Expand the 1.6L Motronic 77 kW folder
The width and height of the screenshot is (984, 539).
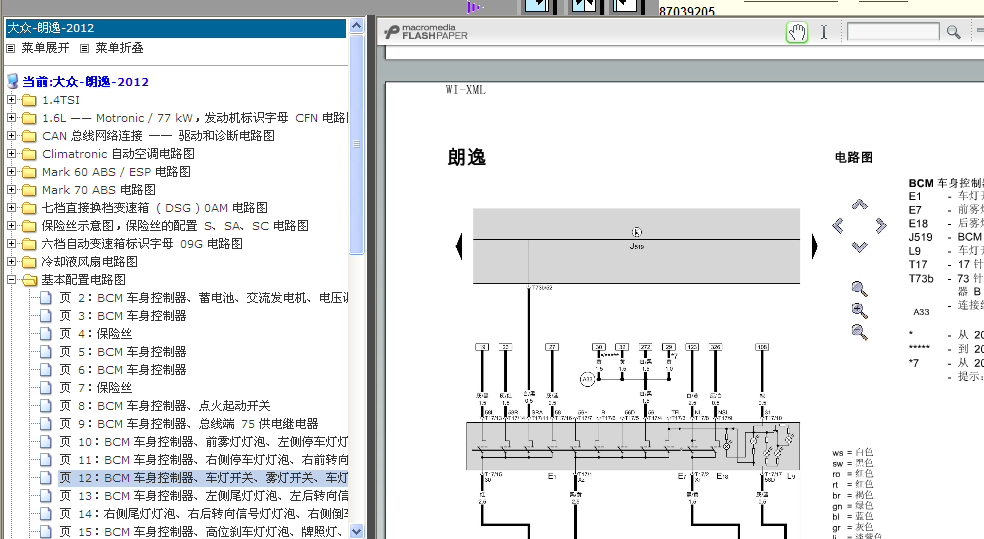11,117
